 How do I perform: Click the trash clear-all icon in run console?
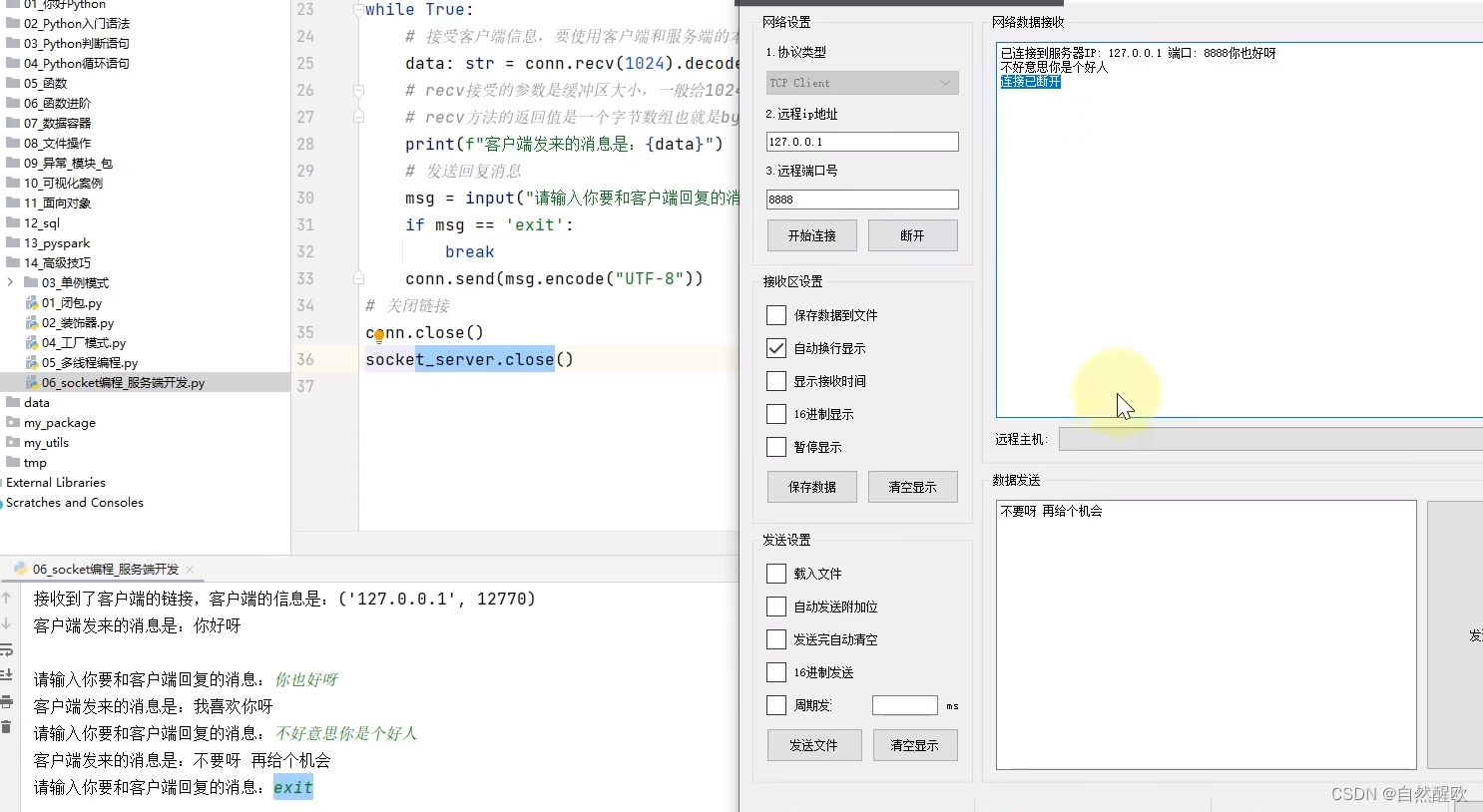[6, 727]
